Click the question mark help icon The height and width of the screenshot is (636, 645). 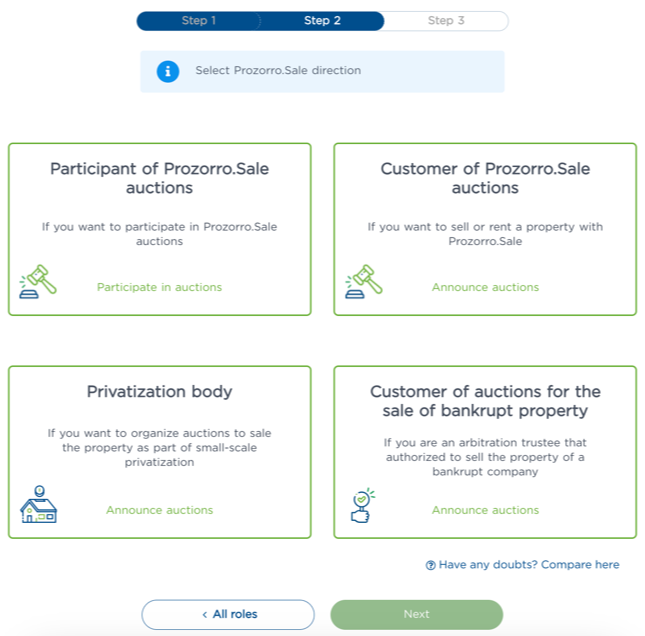(431, 565)
